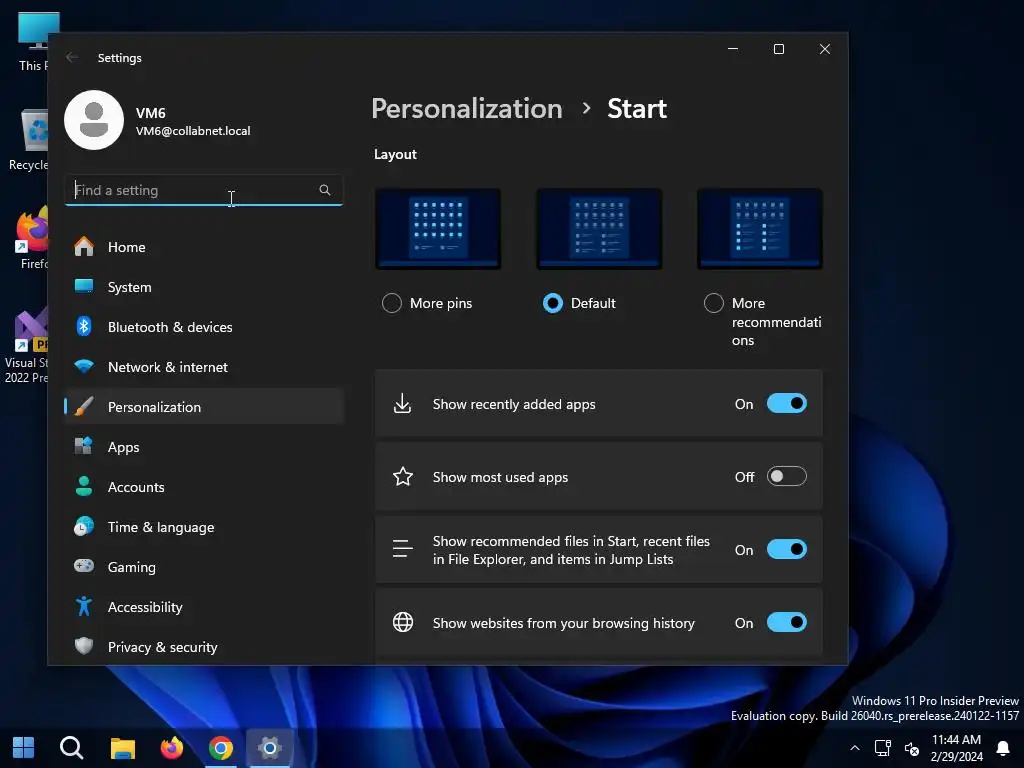This screenshot has height=768, width=1024.
Task: Click the Time & language clock icon
Action: point(84,526)
